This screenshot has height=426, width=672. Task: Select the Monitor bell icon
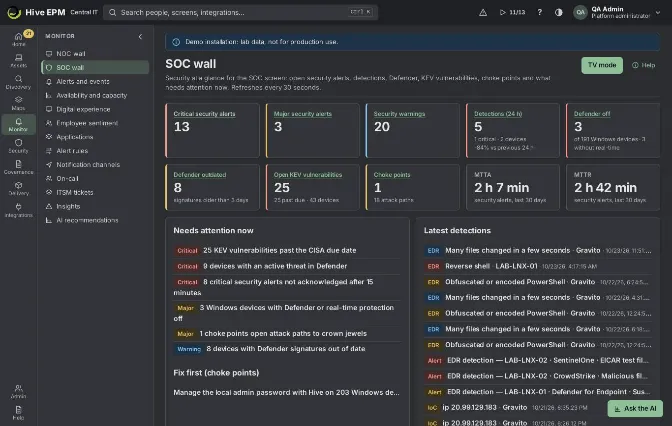coord(18,124)
